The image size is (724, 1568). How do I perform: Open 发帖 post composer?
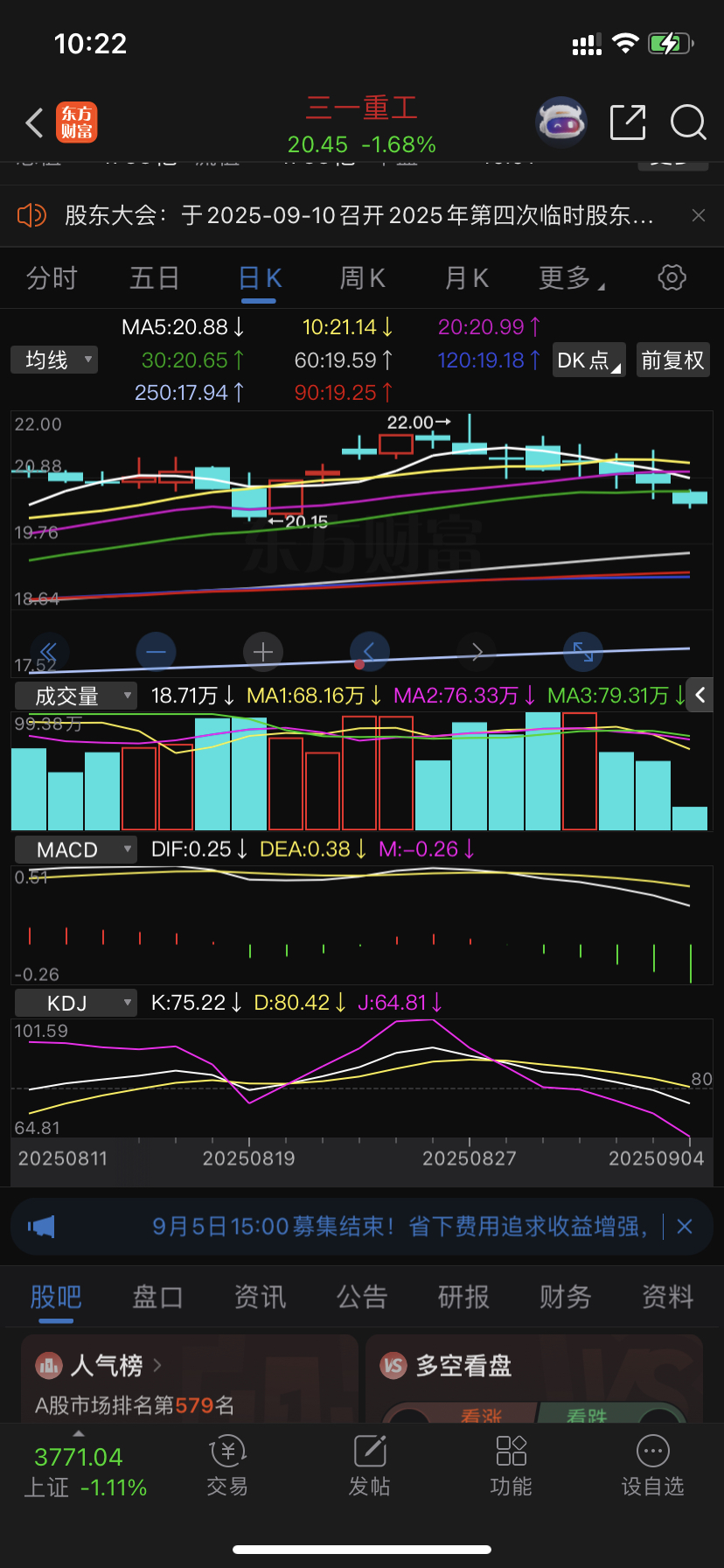pyautogui.click(x=370, y=1465)
